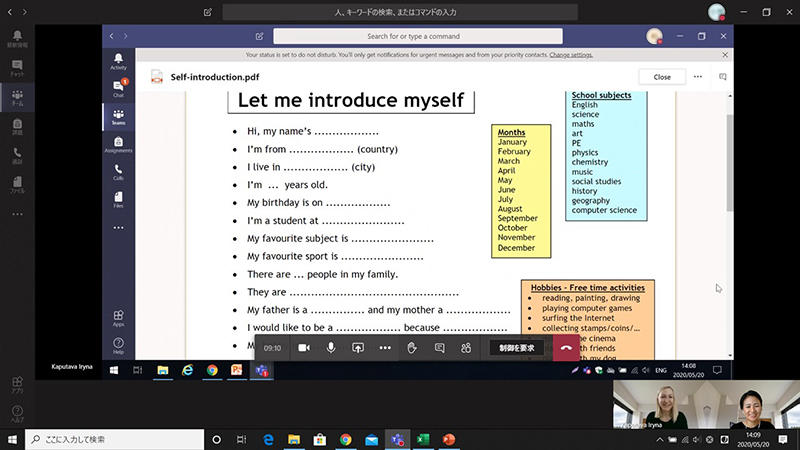Click the new chat compose icon
The image size is (800, 450).
tap(207, 12)
